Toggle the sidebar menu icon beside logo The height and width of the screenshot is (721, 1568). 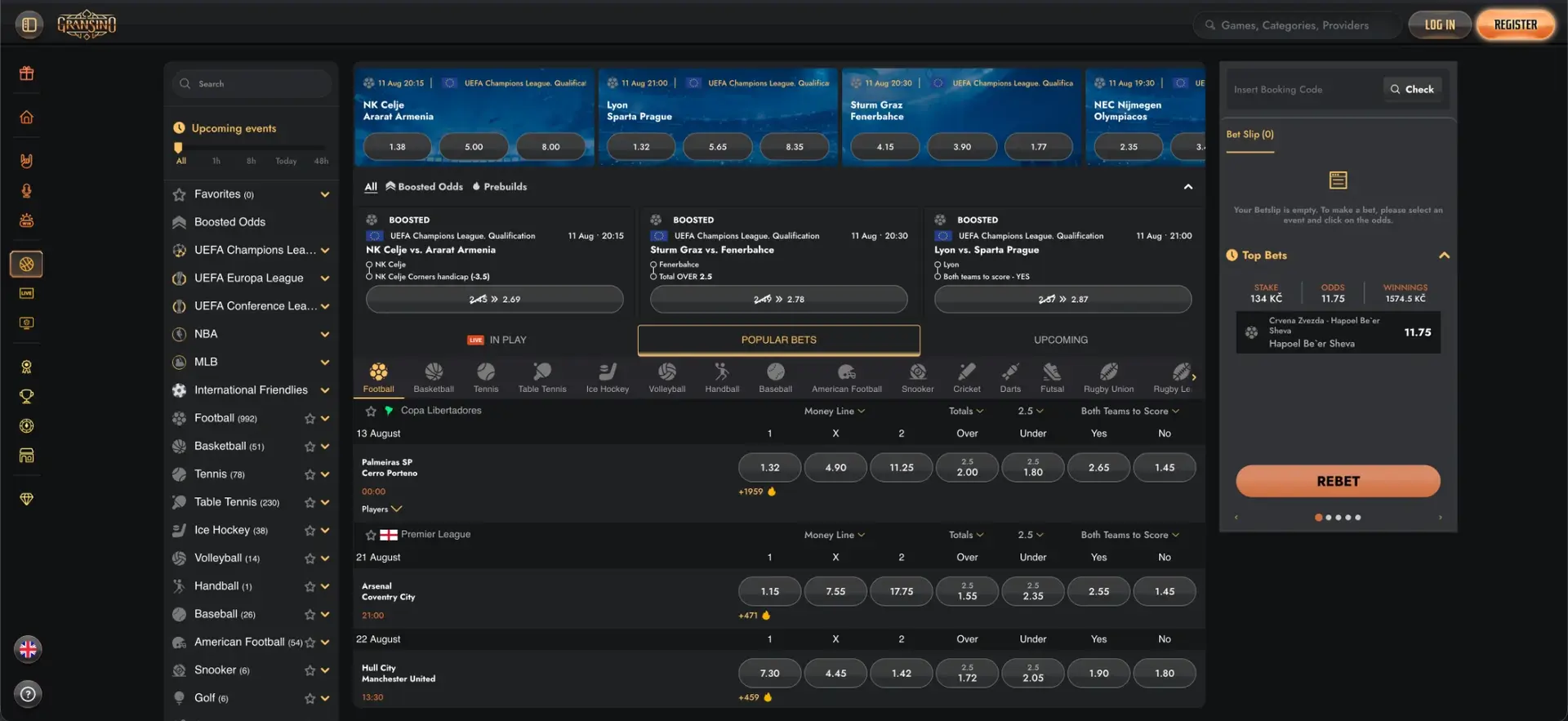(x=29, y=24)
